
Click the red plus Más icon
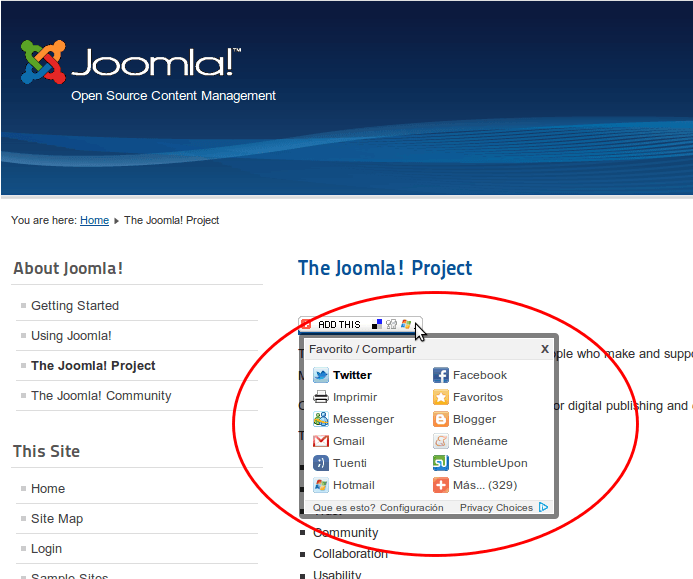(x=441, y=485)
